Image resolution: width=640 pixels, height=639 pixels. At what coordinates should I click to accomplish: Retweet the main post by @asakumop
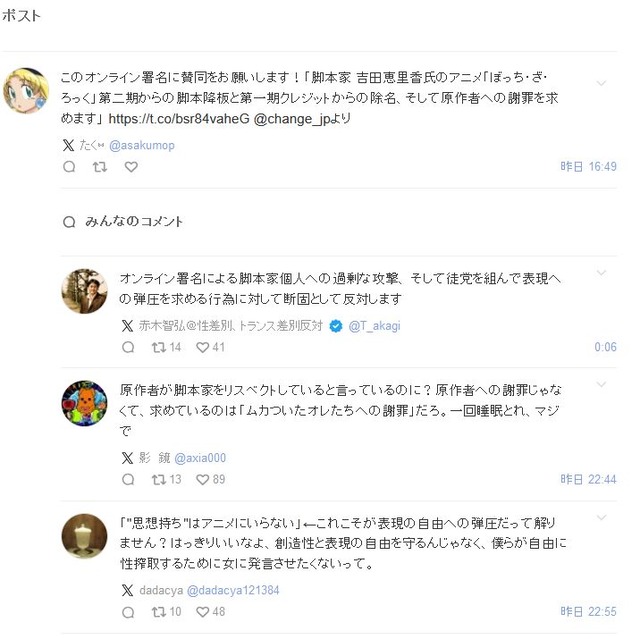100,167
